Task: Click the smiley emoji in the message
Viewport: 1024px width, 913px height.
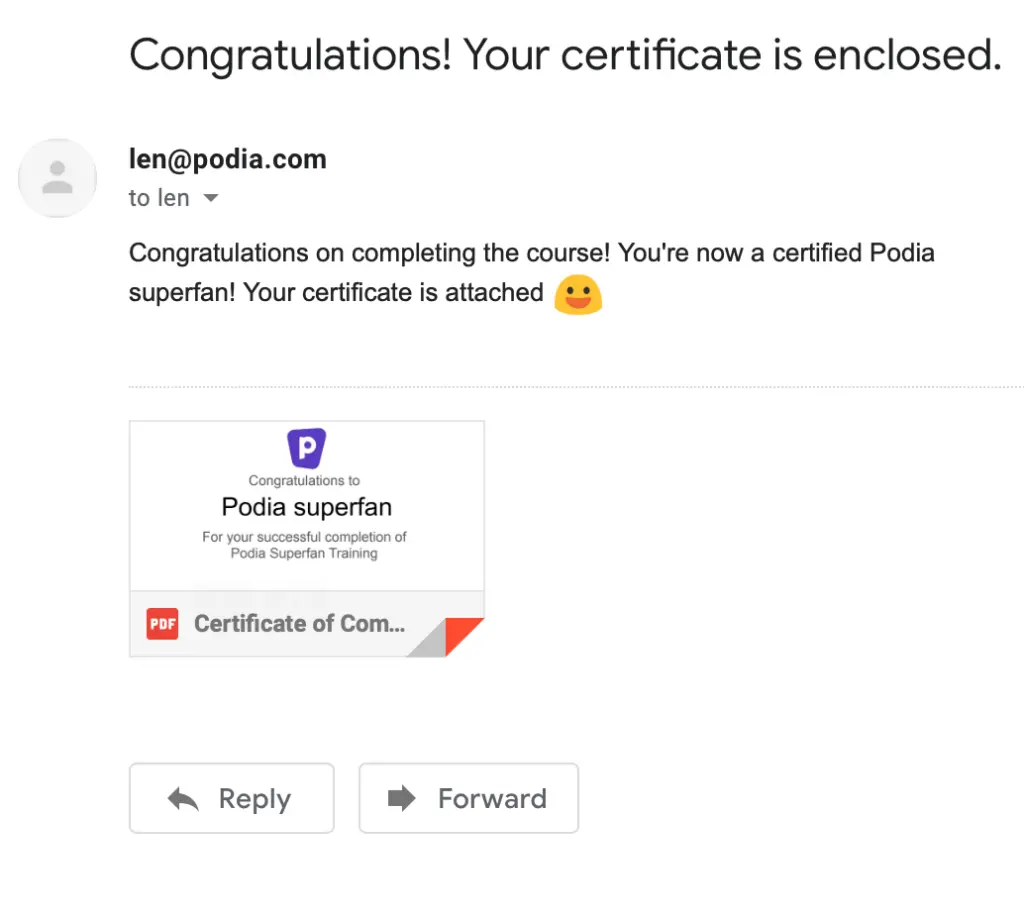Action: tap(578, 294)
